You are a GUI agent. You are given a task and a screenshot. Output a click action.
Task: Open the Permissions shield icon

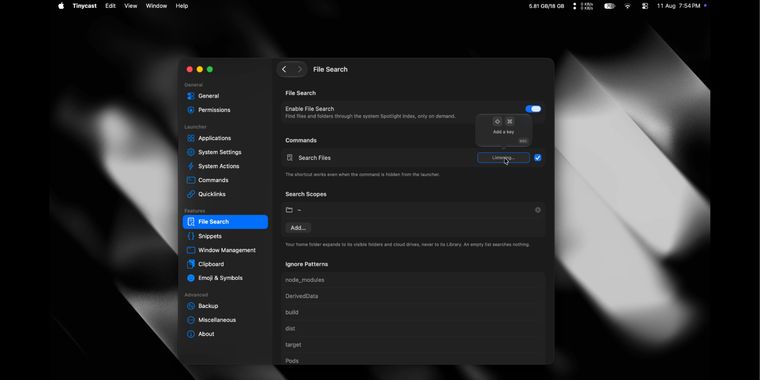coord(191,110)
